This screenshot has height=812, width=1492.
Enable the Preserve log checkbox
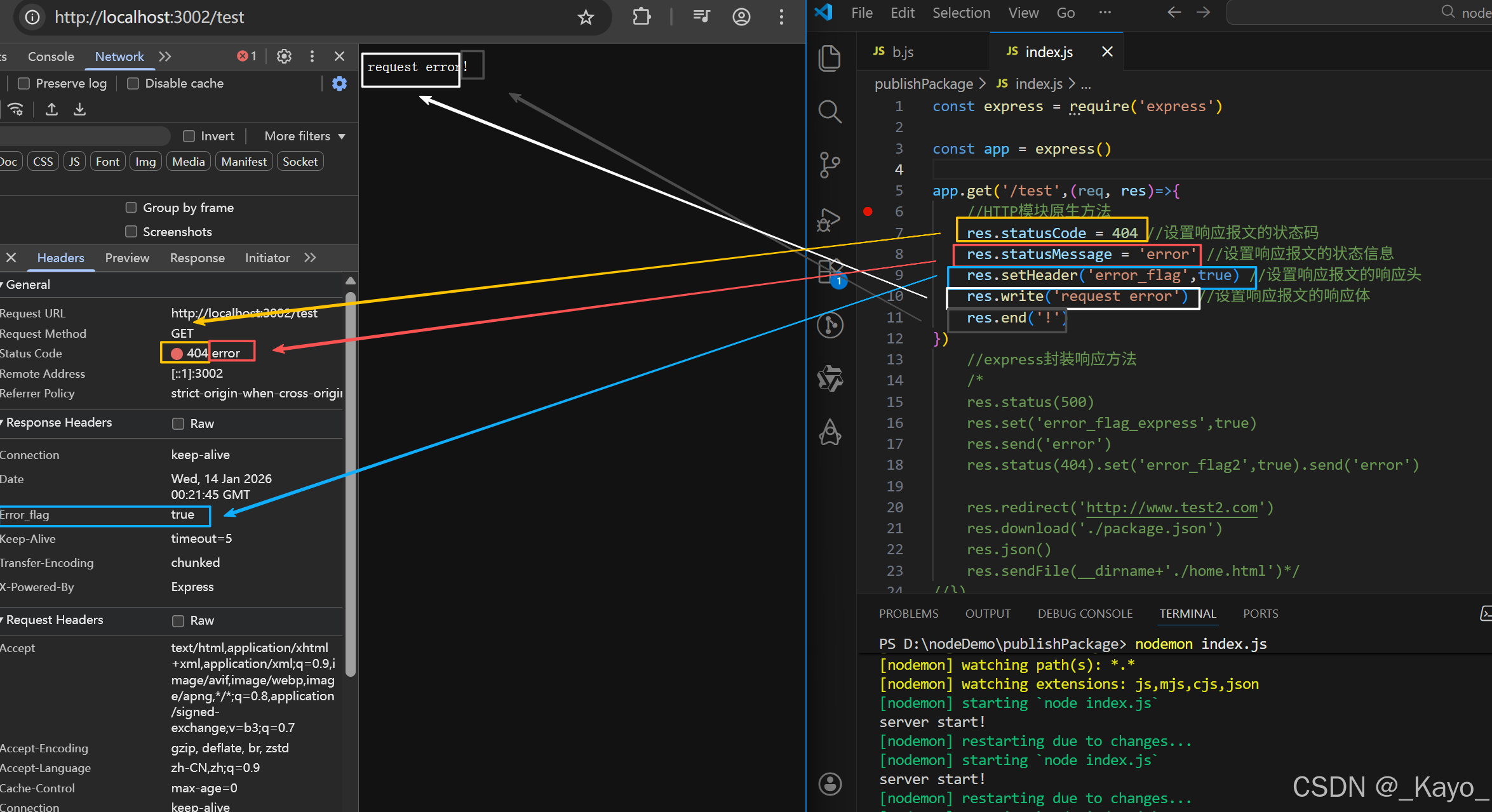click(24, 83)
